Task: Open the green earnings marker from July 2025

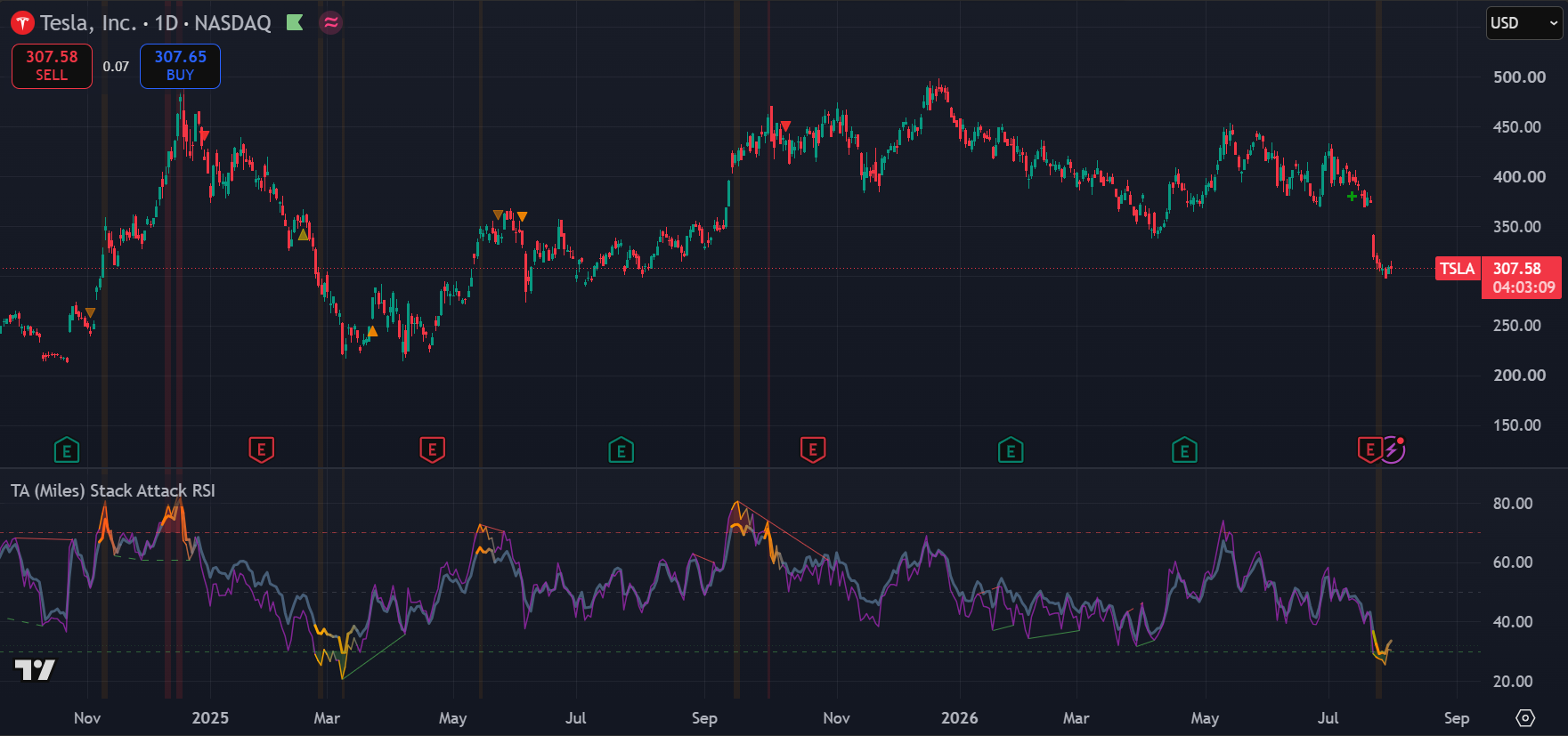Action: coord(621,450)
